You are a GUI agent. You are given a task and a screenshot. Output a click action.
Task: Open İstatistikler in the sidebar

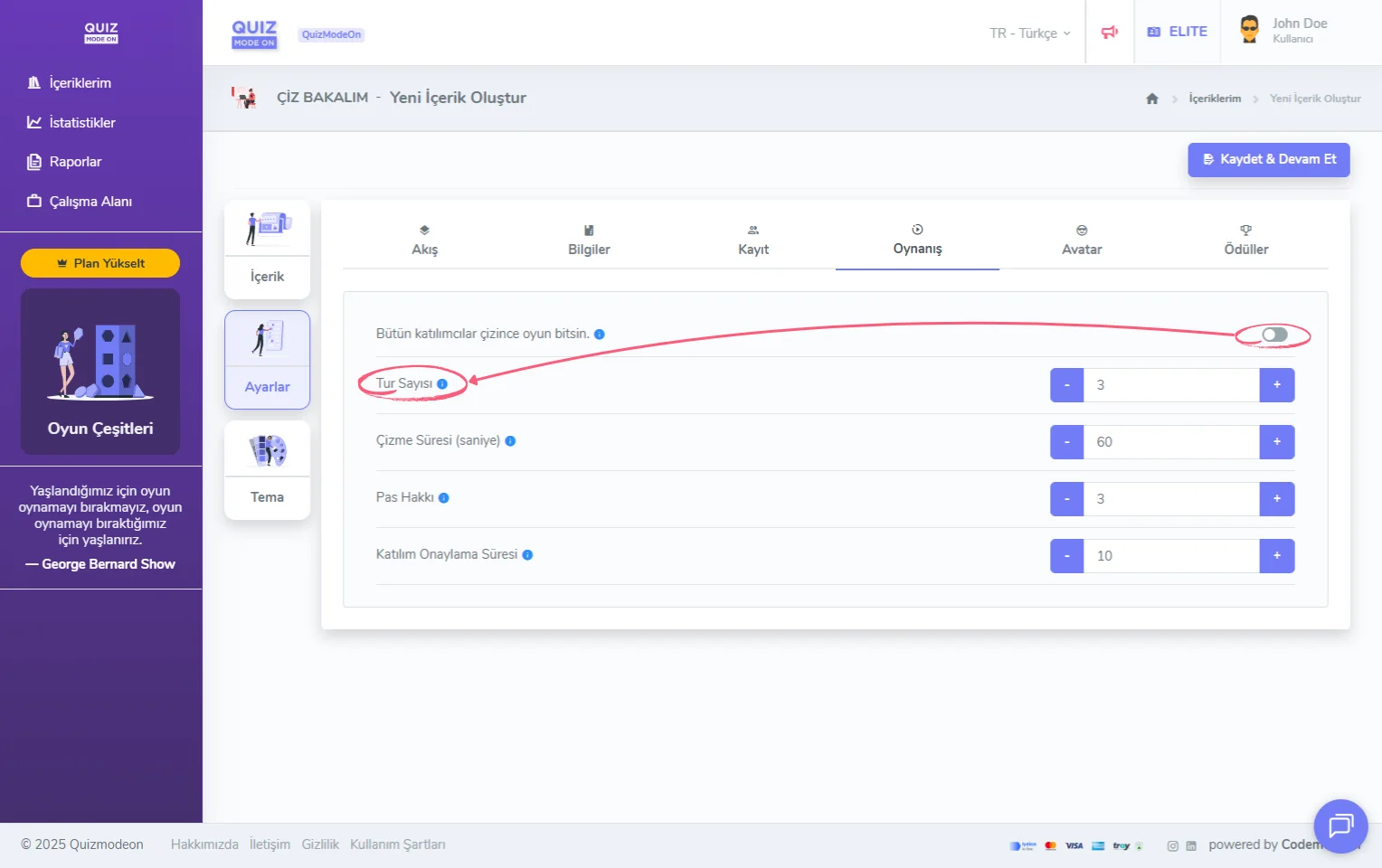tap(81, 123)
